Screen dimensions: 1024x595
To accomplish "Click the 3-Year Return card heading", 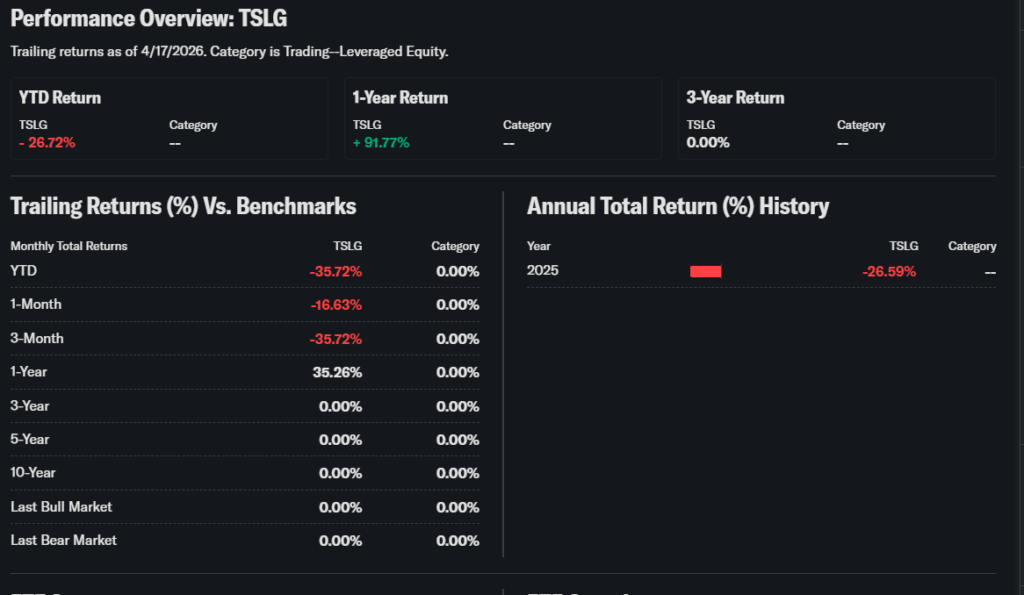I will (735, 98).
